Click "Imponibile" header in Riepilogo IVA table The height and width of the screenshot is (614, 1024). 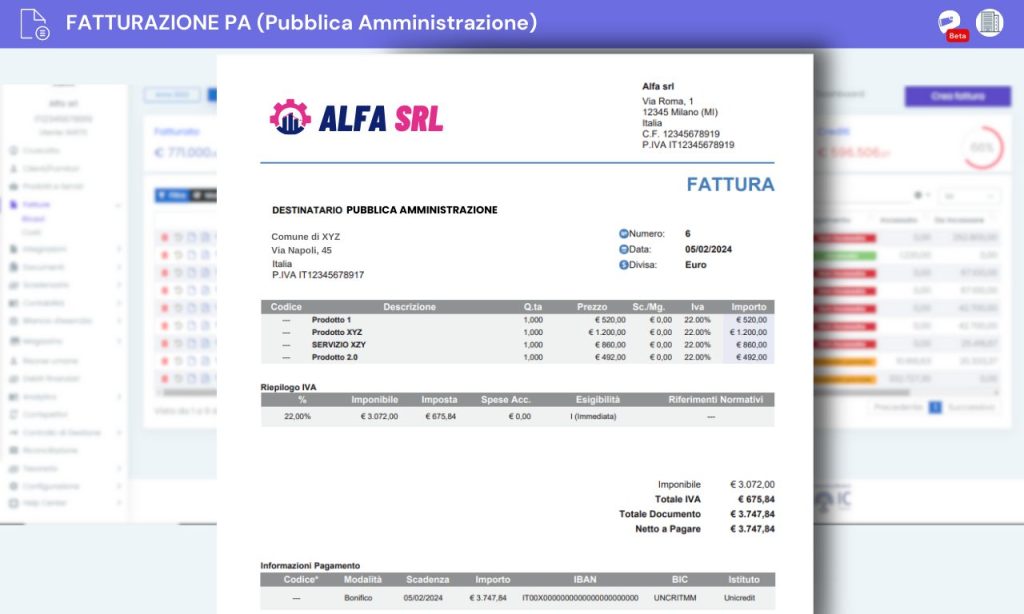(375, 400)
